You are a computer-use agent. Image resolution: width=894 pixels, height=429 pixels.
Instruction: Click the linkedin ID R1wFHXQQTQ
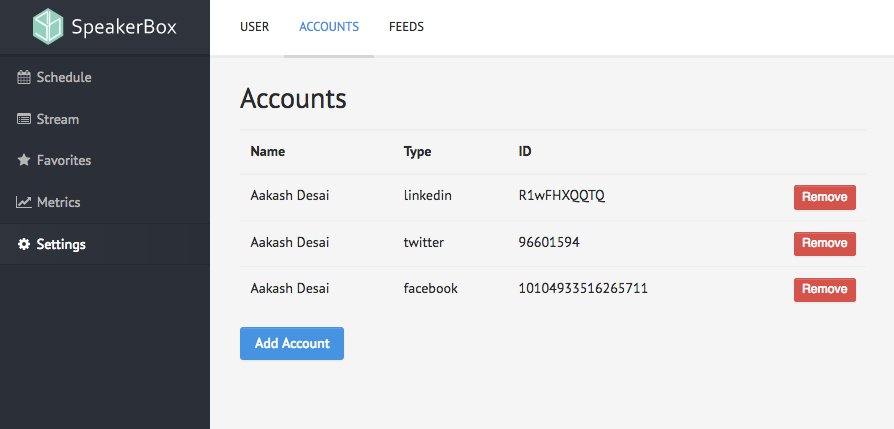coord(561,196)
